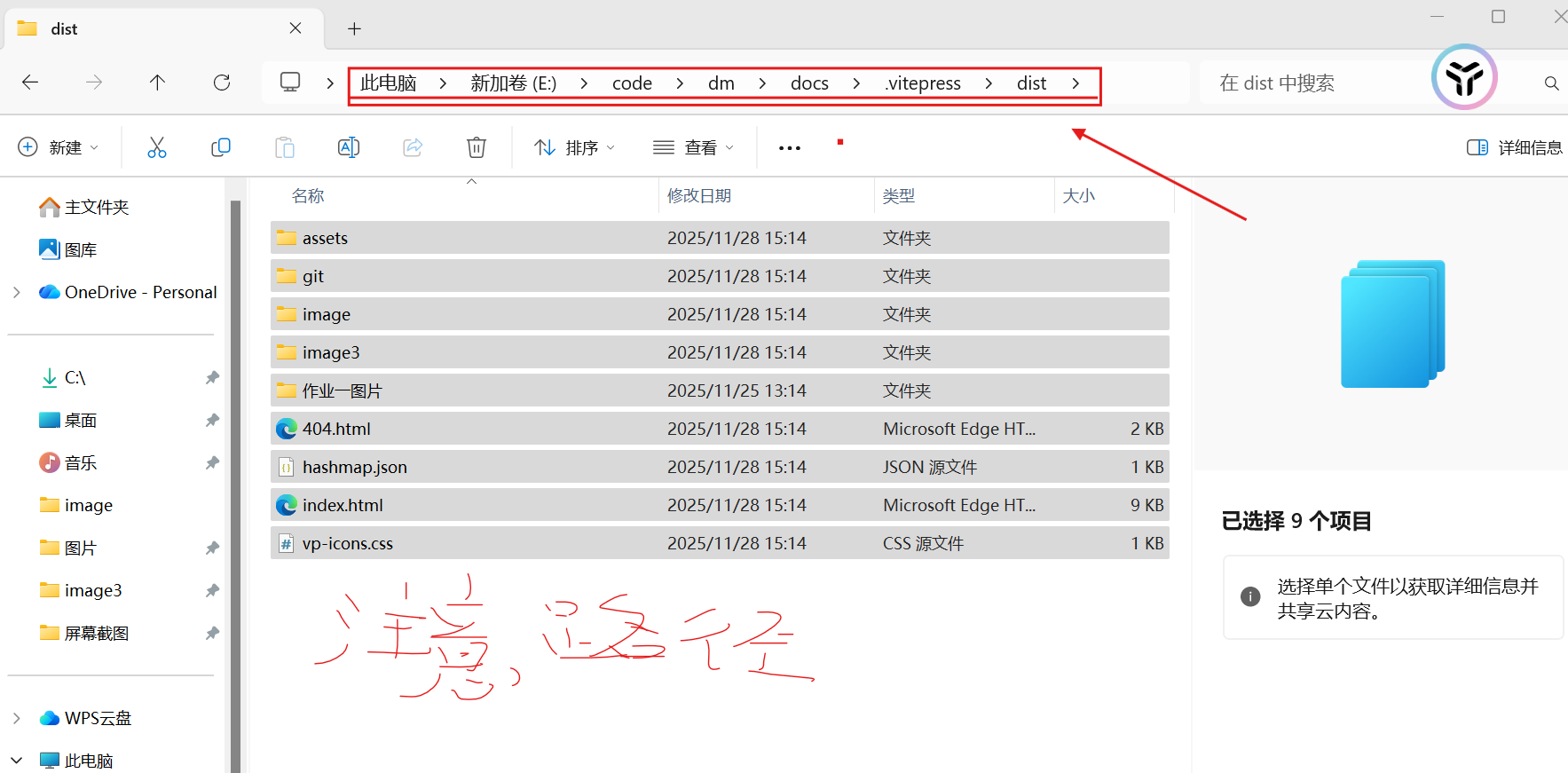Select the 作业一图片 folder
This screenshot has height=773, width=1568.
click(720, 390)
